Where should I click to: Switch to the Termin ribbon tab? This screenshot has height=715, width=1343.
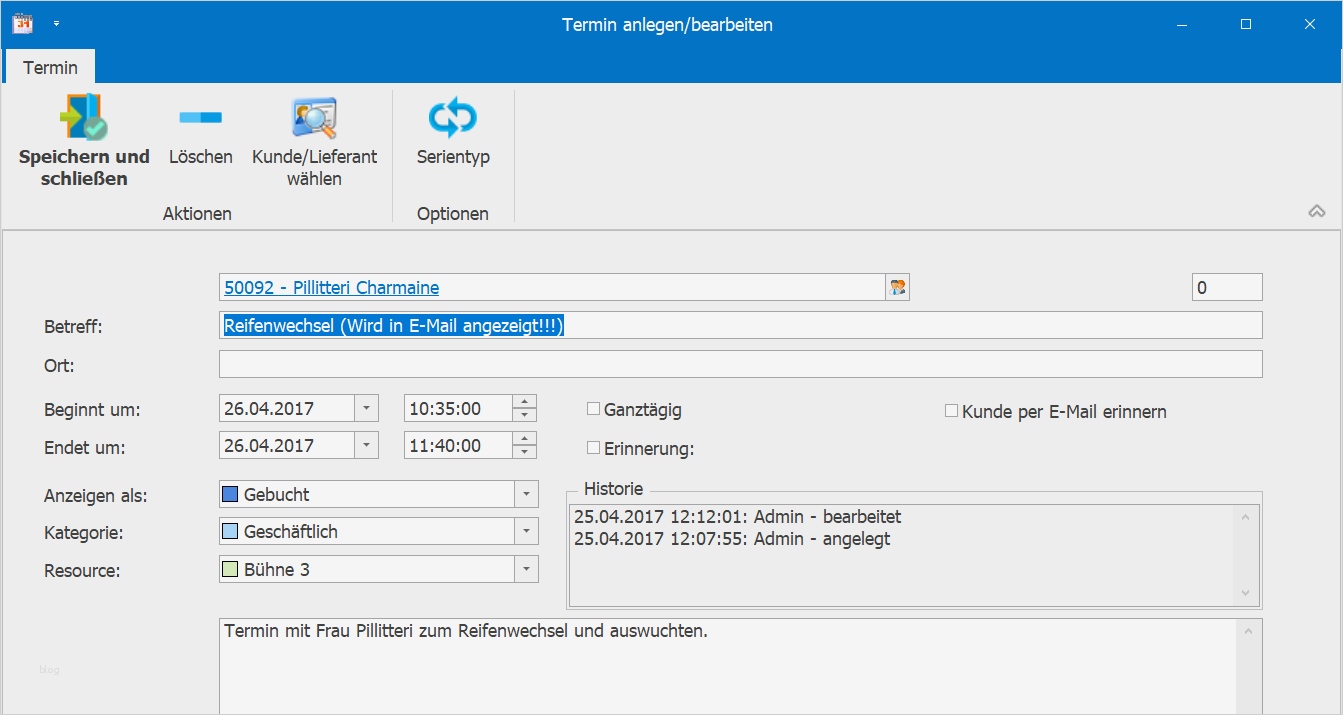tap(49, 67)
